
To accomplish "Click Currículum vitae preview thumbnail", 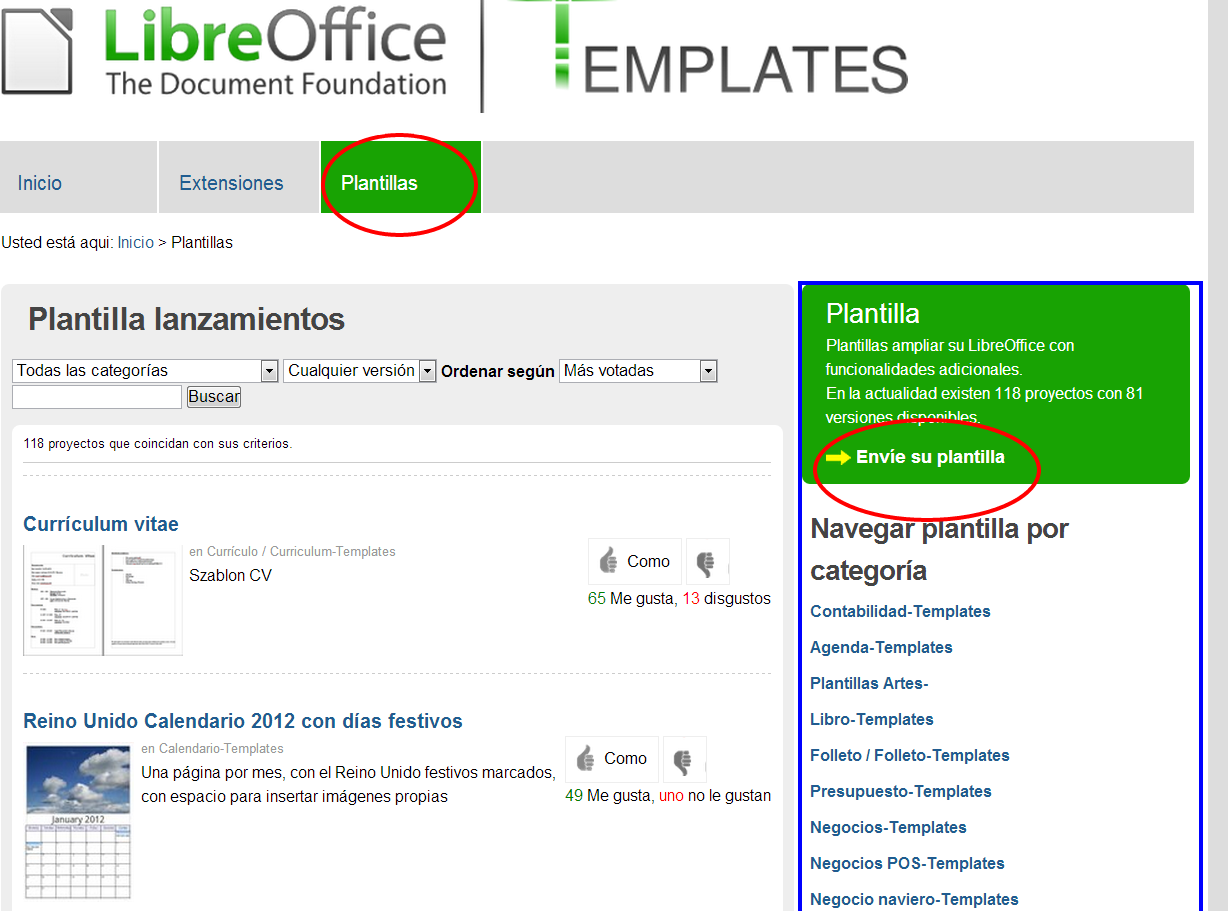I will coord(103,600).
